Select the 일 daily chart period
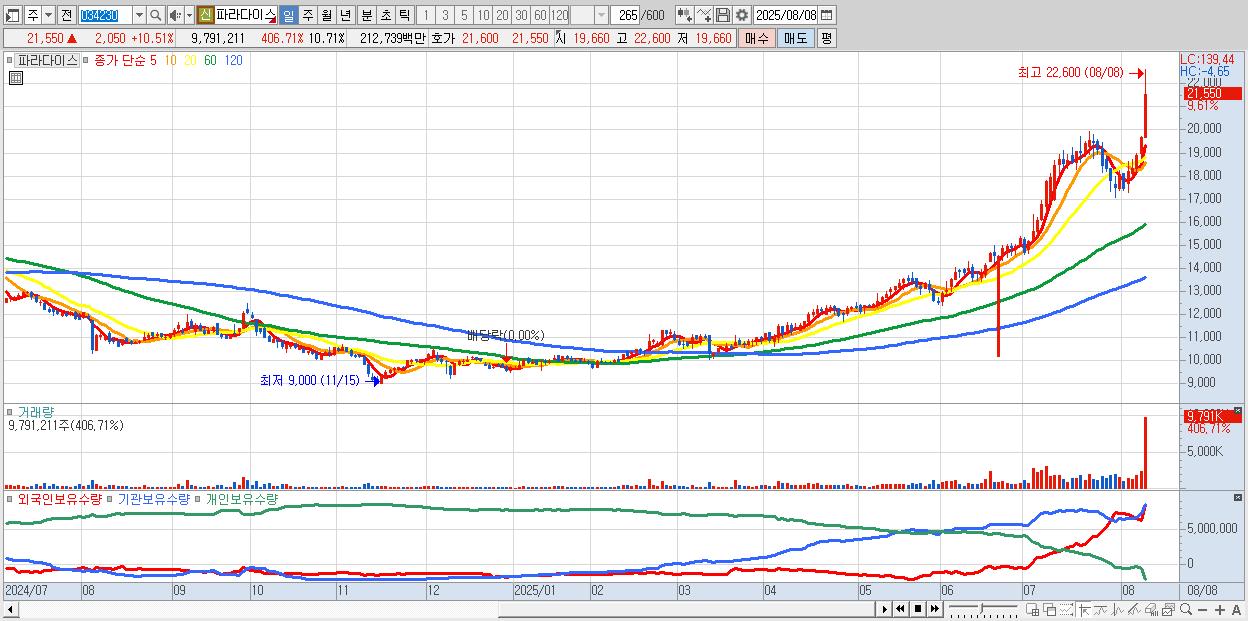The height and width of the screenshot is (621, 1248). click(288, 15)
